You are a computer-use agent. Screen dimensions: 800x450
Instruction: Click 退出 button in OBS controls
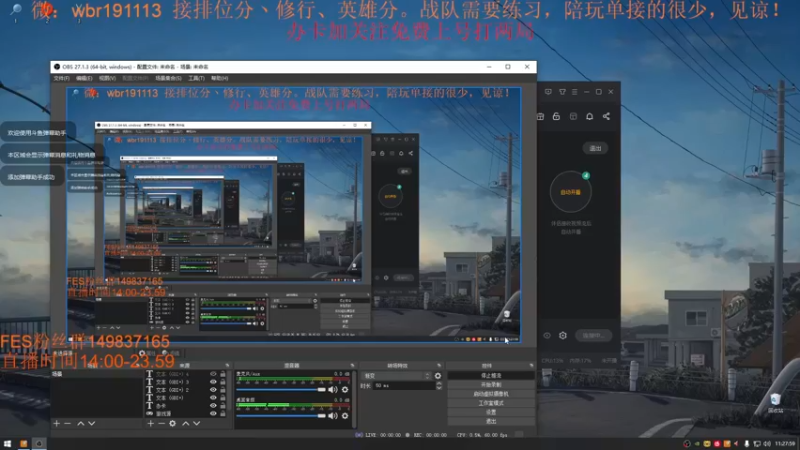pyautogui.click(x=491, y=421)
